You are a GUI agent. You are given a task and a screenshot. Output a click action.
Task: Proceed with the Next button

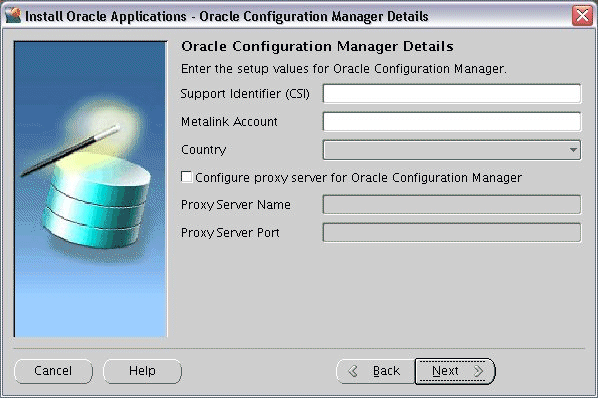tap(455, 371)
